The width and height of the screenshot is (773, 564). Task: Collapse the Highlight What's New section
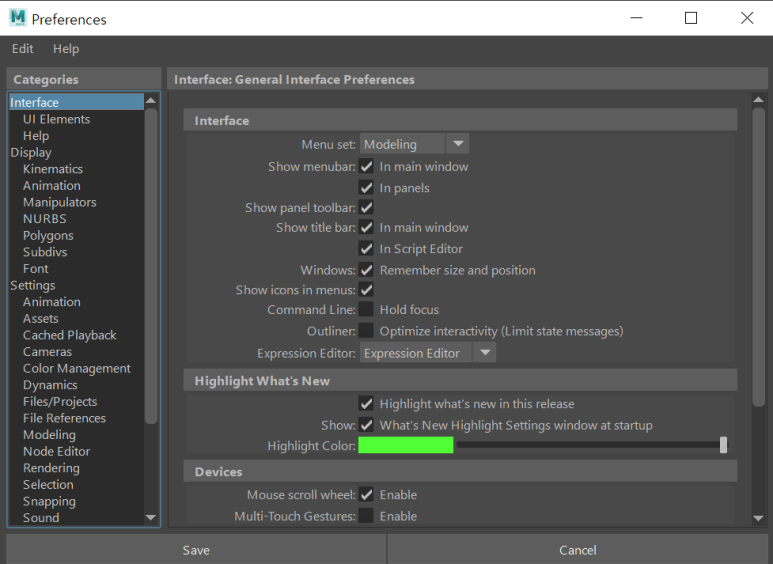coord(460,381)
